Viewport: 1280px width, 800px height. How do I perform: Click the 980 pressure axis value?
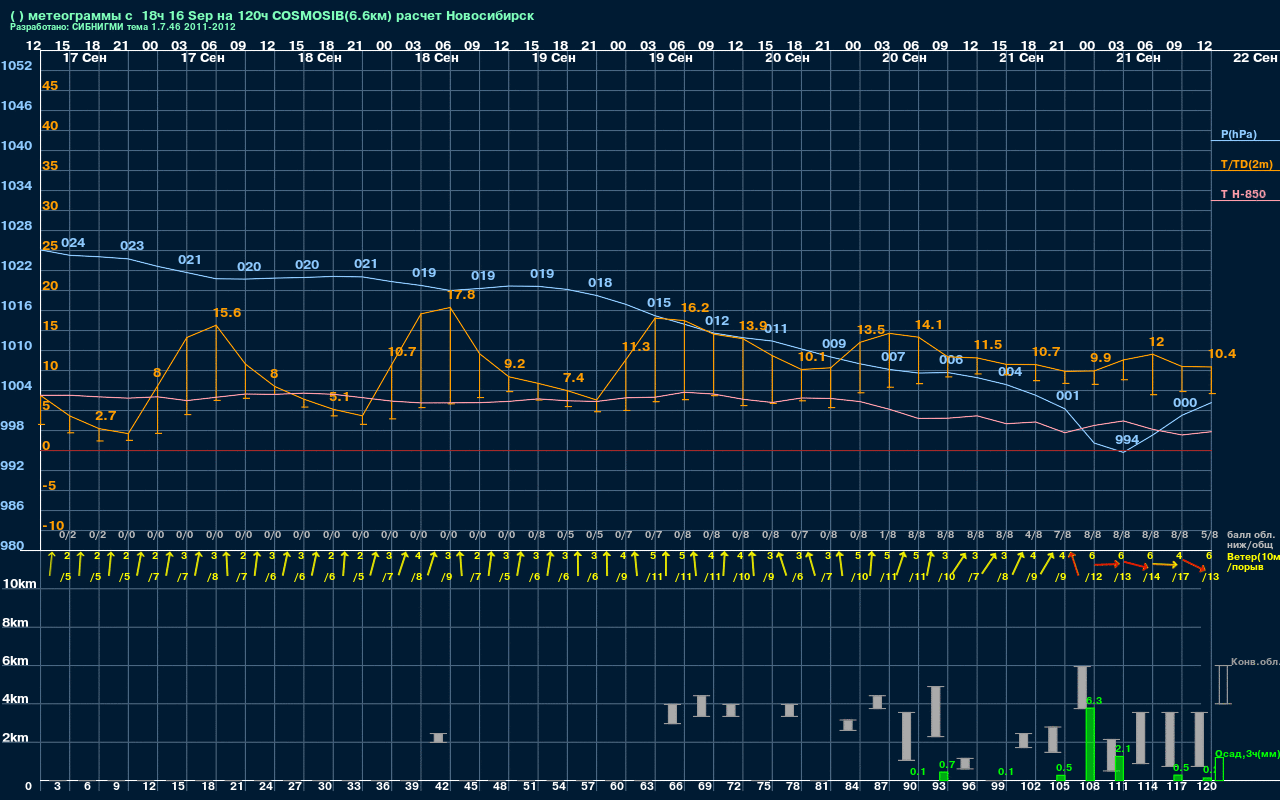click(x=13, y=546)
